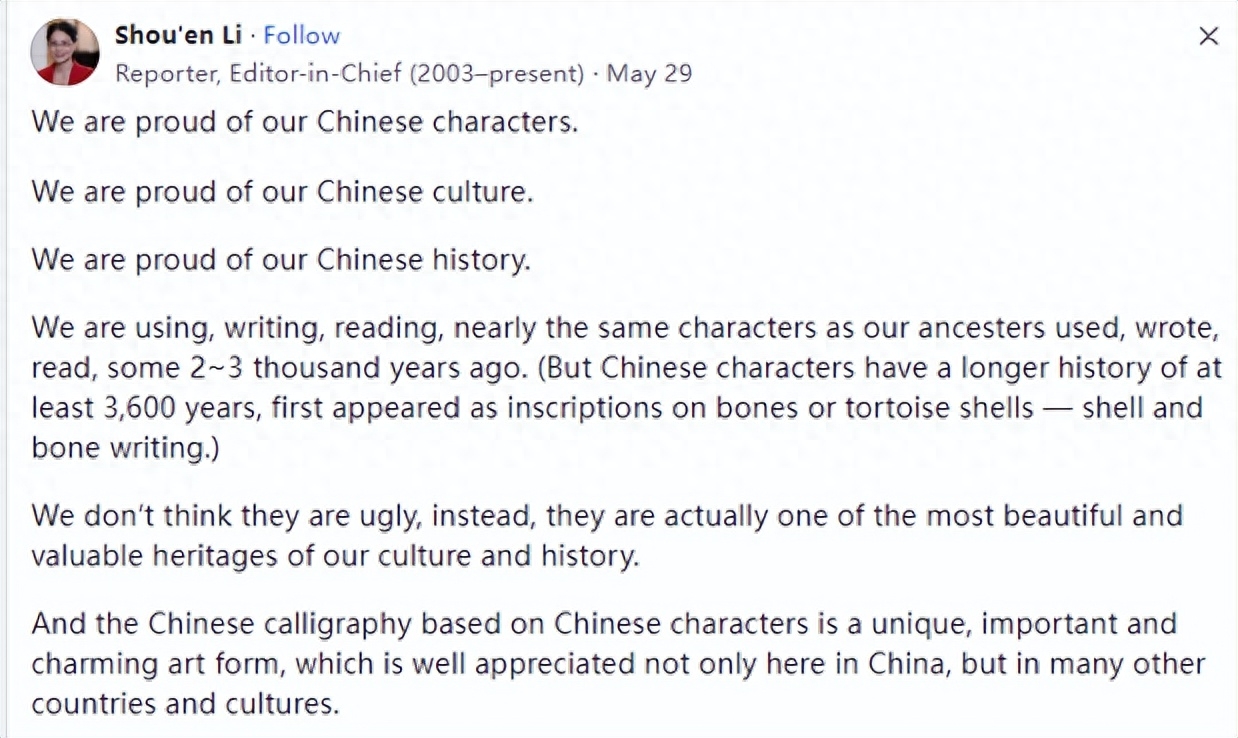Click the closing words 'countries and cultures.'
This screenshot has width=1238, height=738.
(186, 704)
